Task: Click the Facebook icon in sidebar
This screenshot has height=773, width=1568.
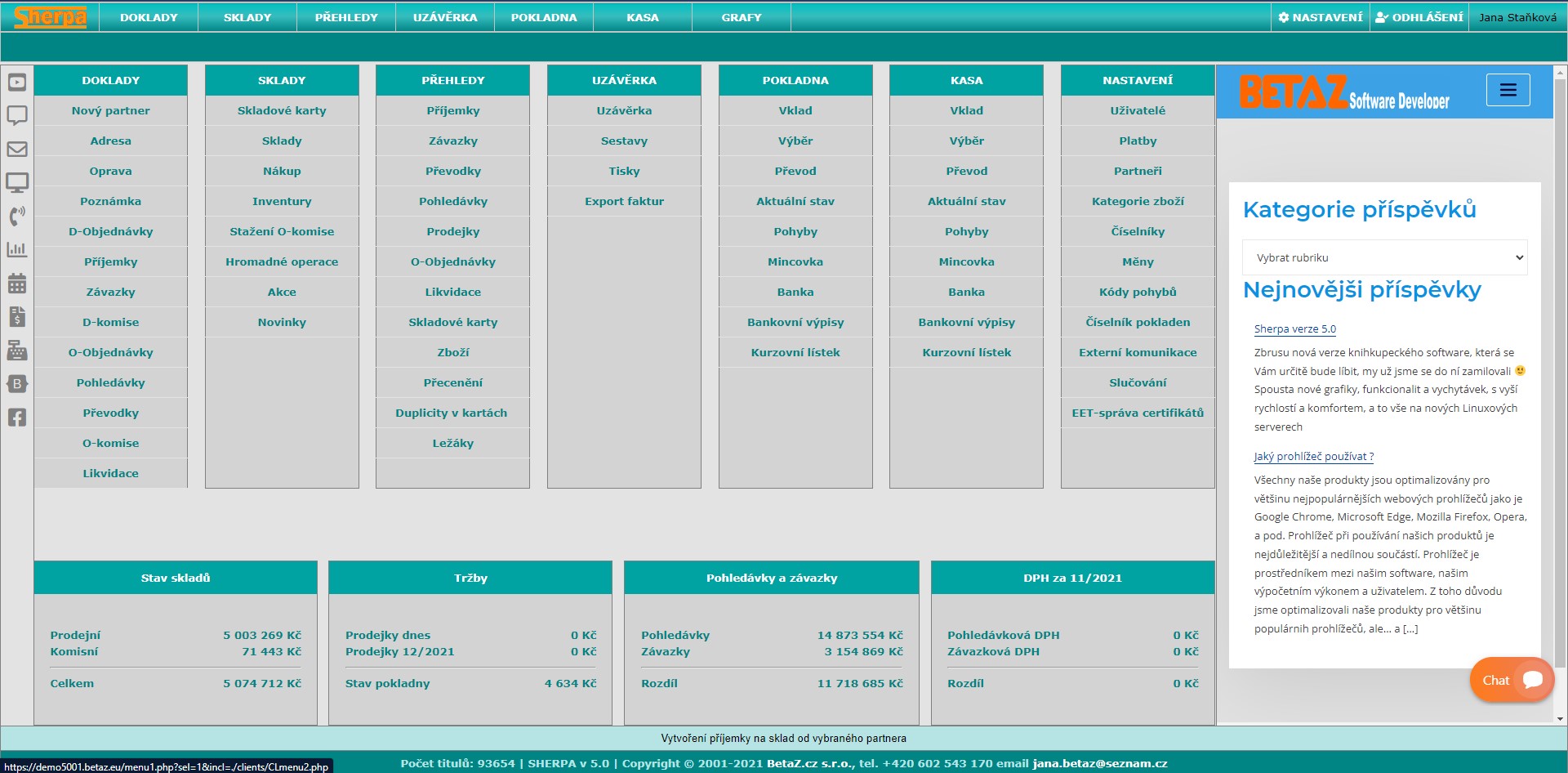Action: [17, 418]
